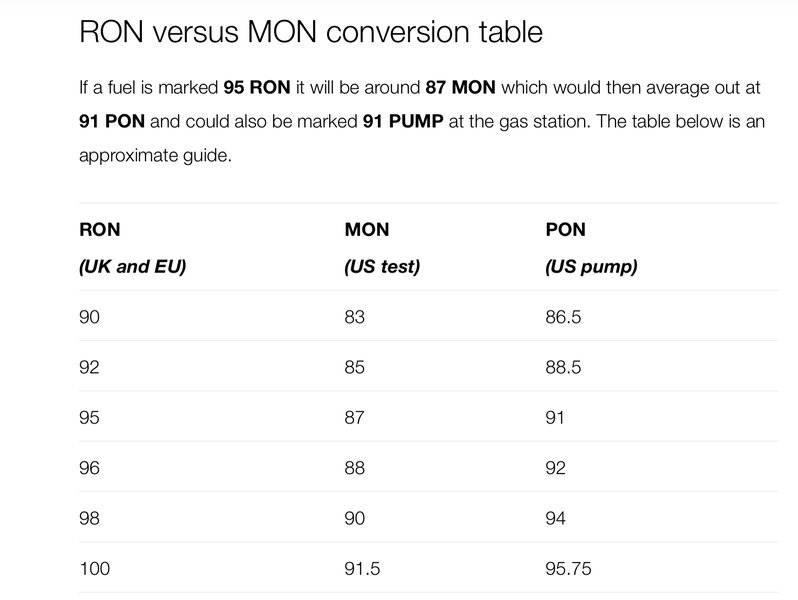The image size is (798, 600).
Task: Click the "RON versus MON conversion table" heading
Action: [310, 32]
